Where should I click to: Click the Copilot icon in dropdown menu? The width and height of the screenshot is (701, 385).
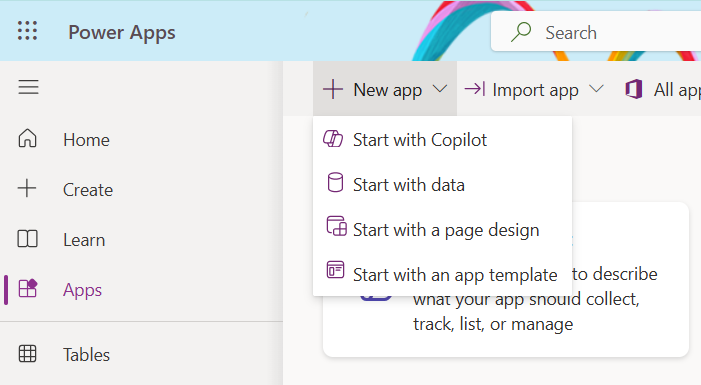click(x=333, y=139)
